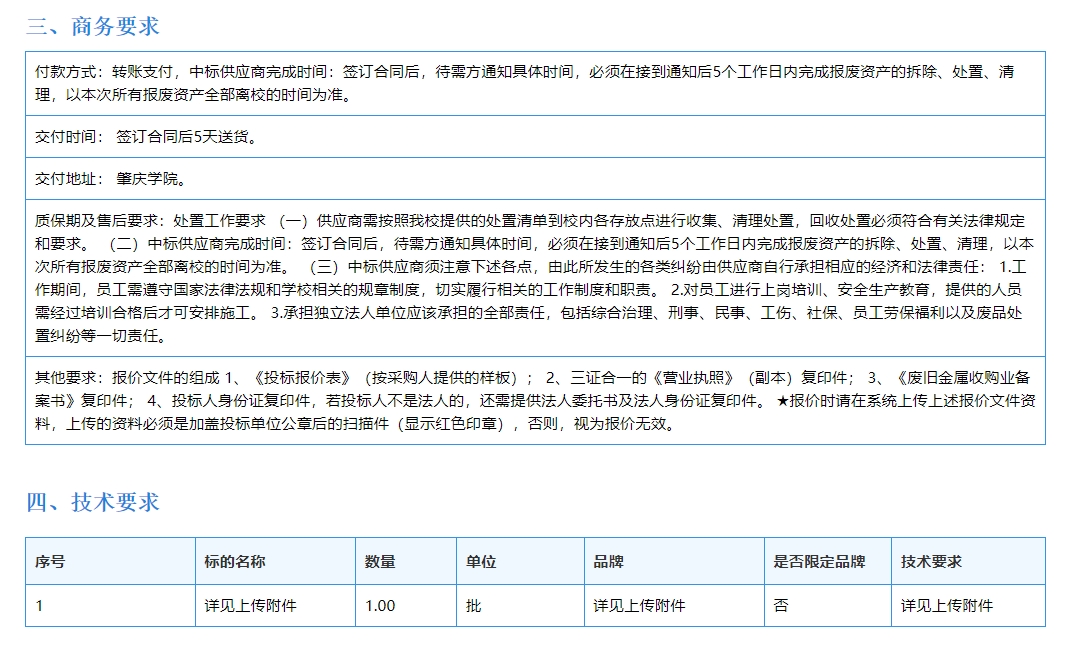1073x645 pixels.
Task: Click 详见上传附件 in the 技术要求 column
Action: (946, 606)
